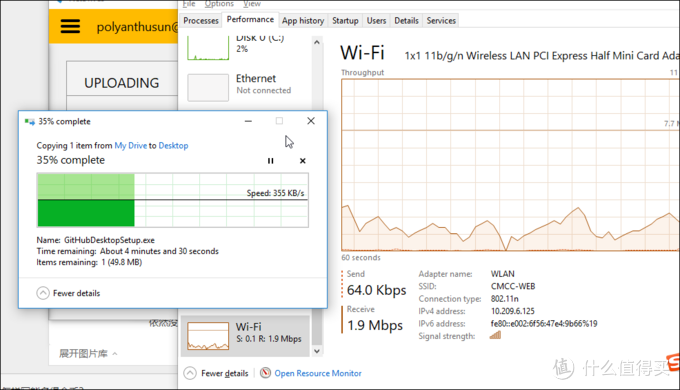
Task: Expand the 展开图片库 section
Action: click(88, 354)
